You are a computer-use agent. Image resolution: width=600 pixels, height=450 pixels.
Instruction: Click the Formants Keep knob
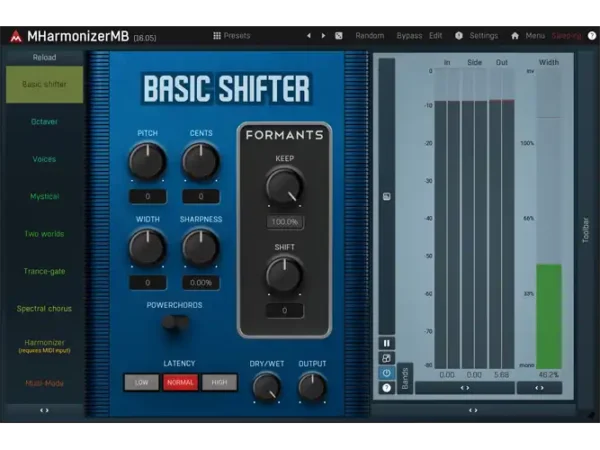pos(284,187)
